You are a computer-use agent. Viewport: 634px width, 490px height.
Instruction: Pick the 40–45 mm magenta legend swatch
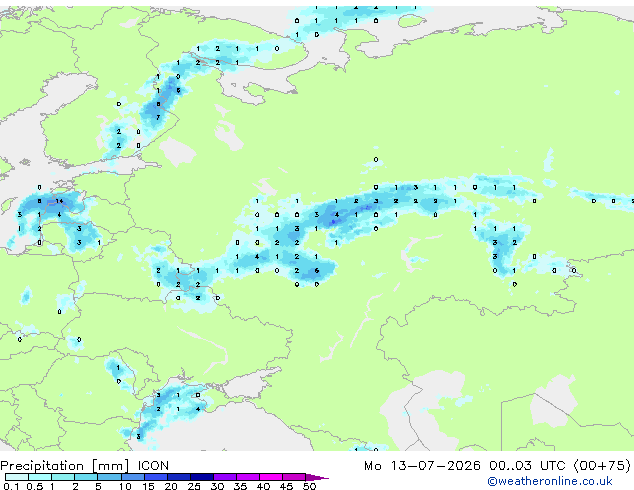[271, 477]
